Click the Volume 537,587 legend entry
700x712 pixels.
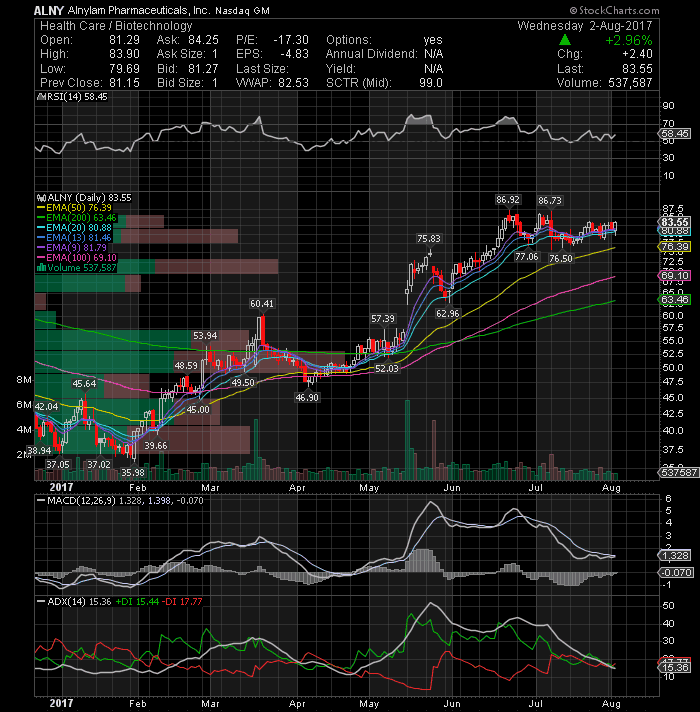(76, 267)
